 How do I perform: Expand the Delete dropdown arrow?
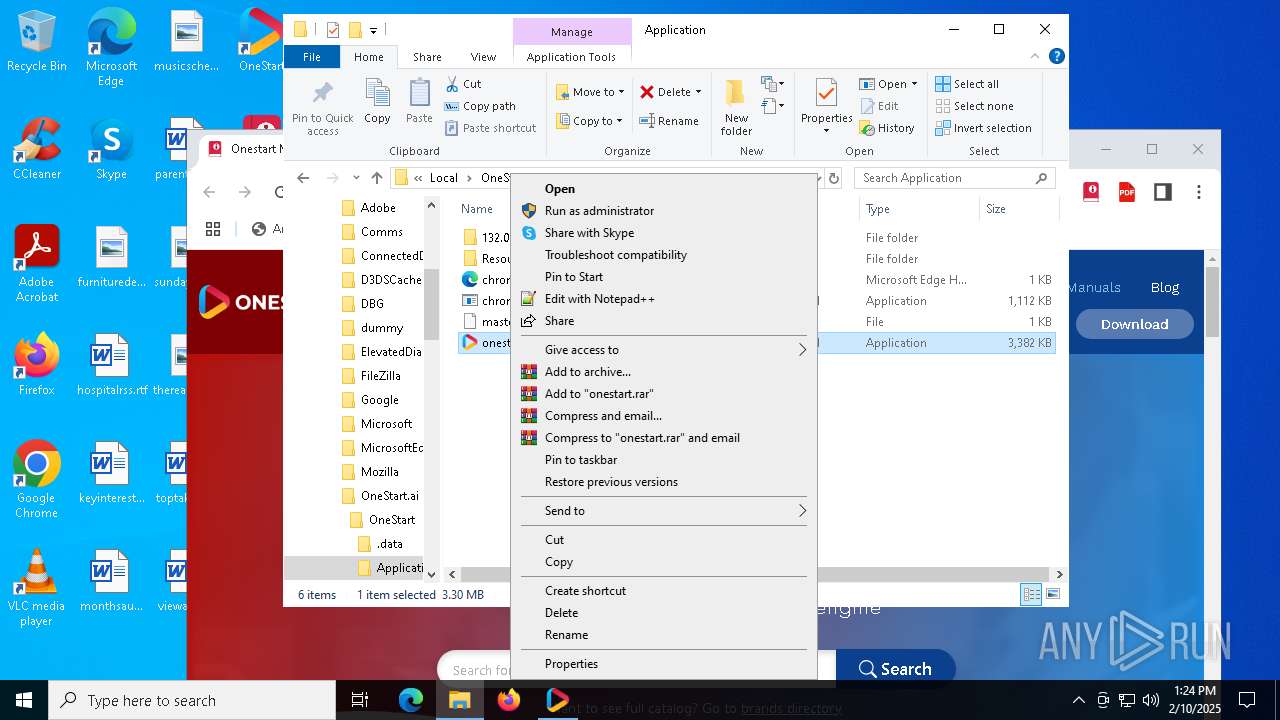[x=698, y=92]
